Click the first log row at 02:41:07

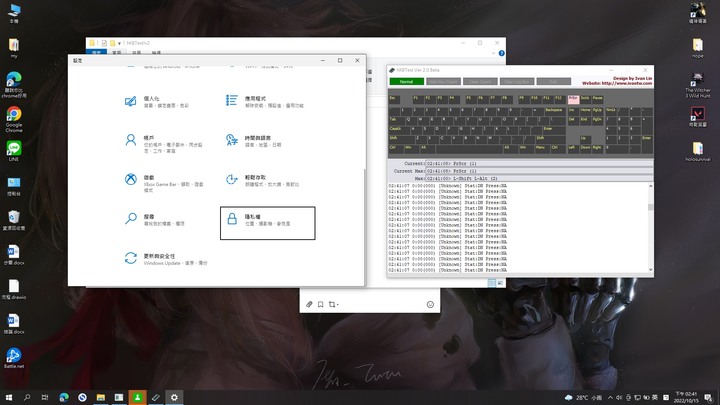point(448,186)
